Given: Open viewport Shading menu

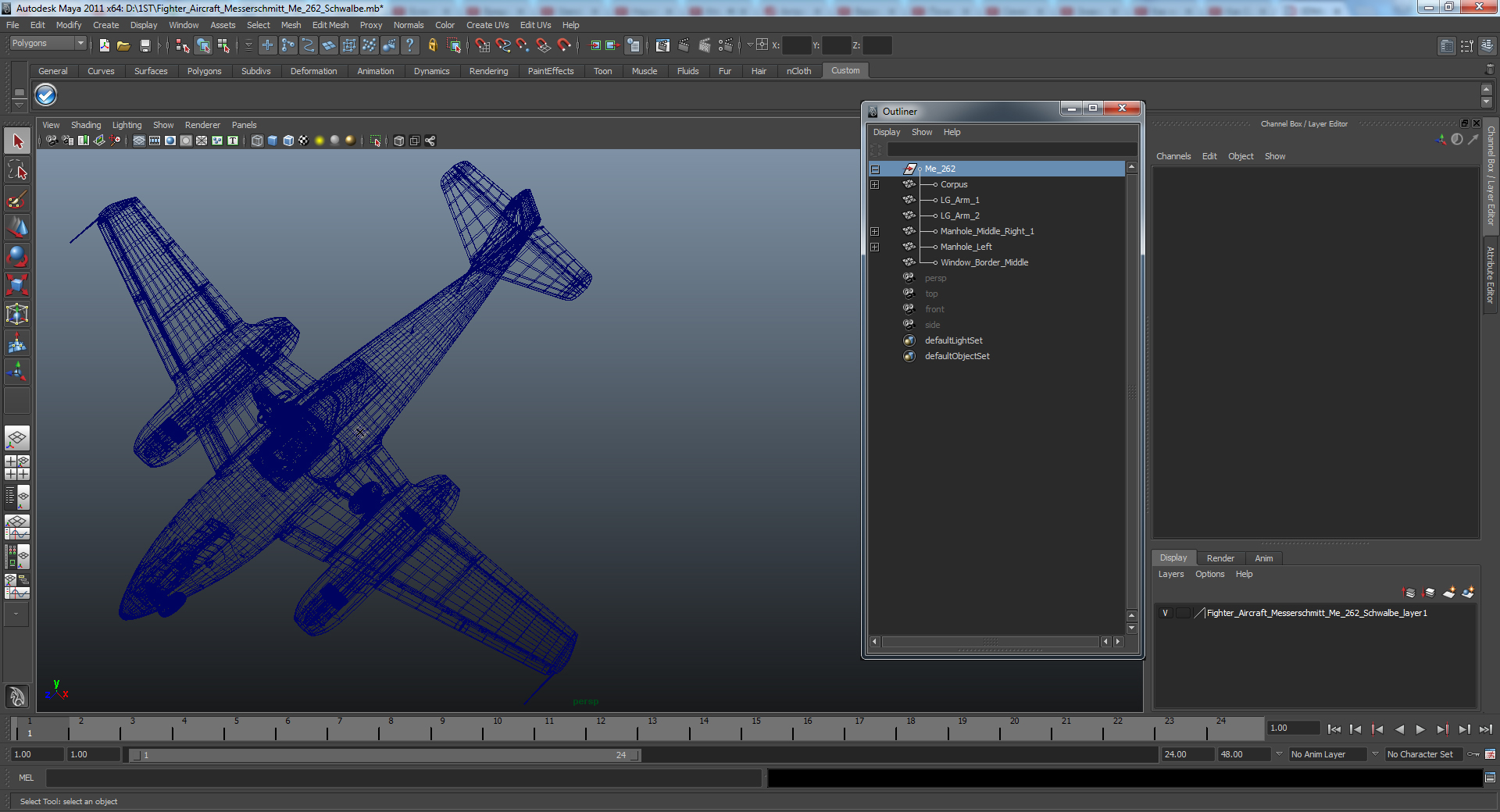Looking at the screenshot, I should point(86,125).
